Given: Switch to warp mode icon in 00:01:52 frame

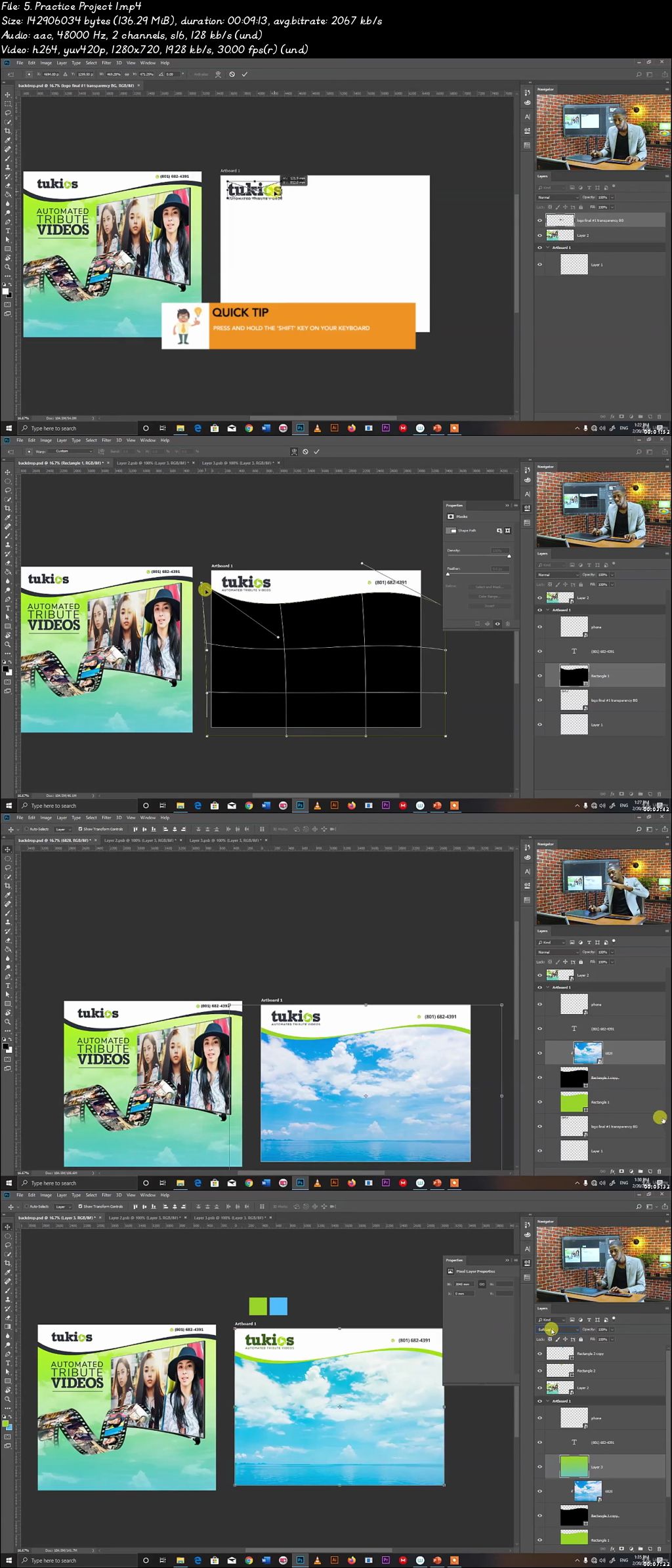Looking at the screenshot, I should 219,74.
